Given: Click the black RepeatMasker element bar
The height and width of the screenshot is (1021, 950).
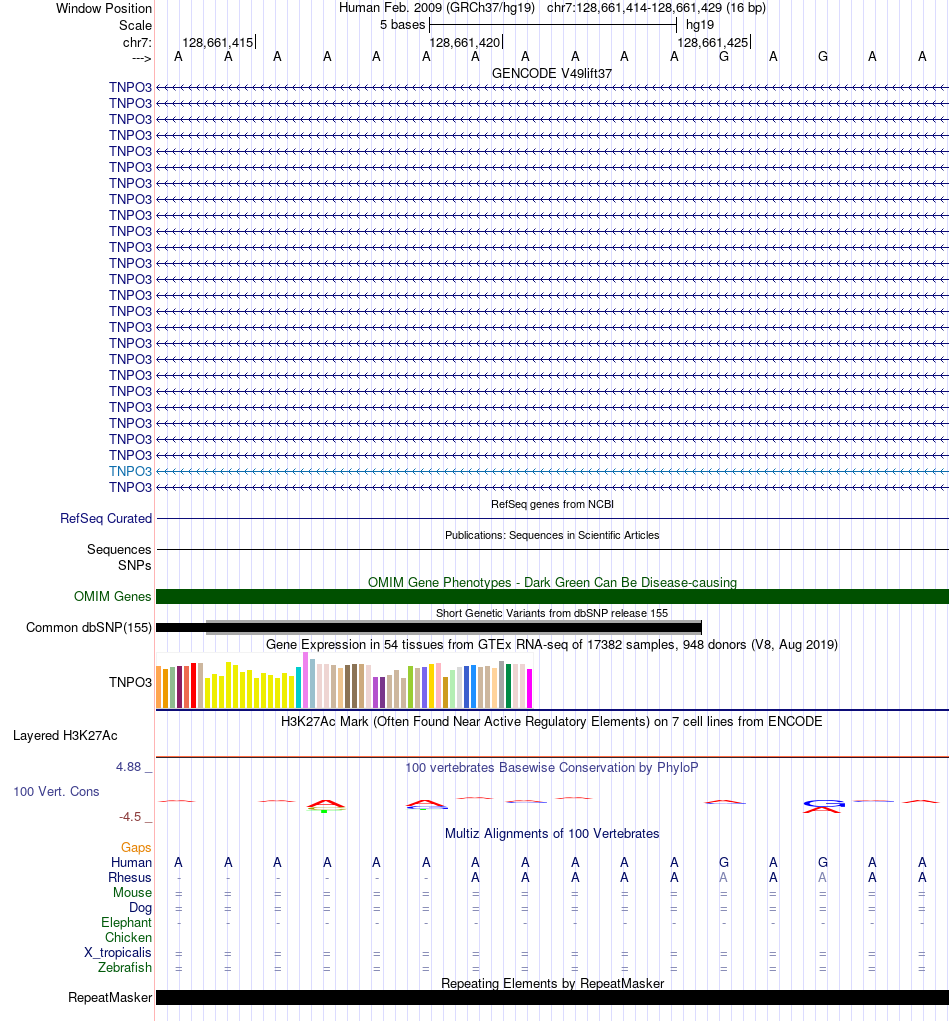Looking at the screenshot, I should [552, 998].
